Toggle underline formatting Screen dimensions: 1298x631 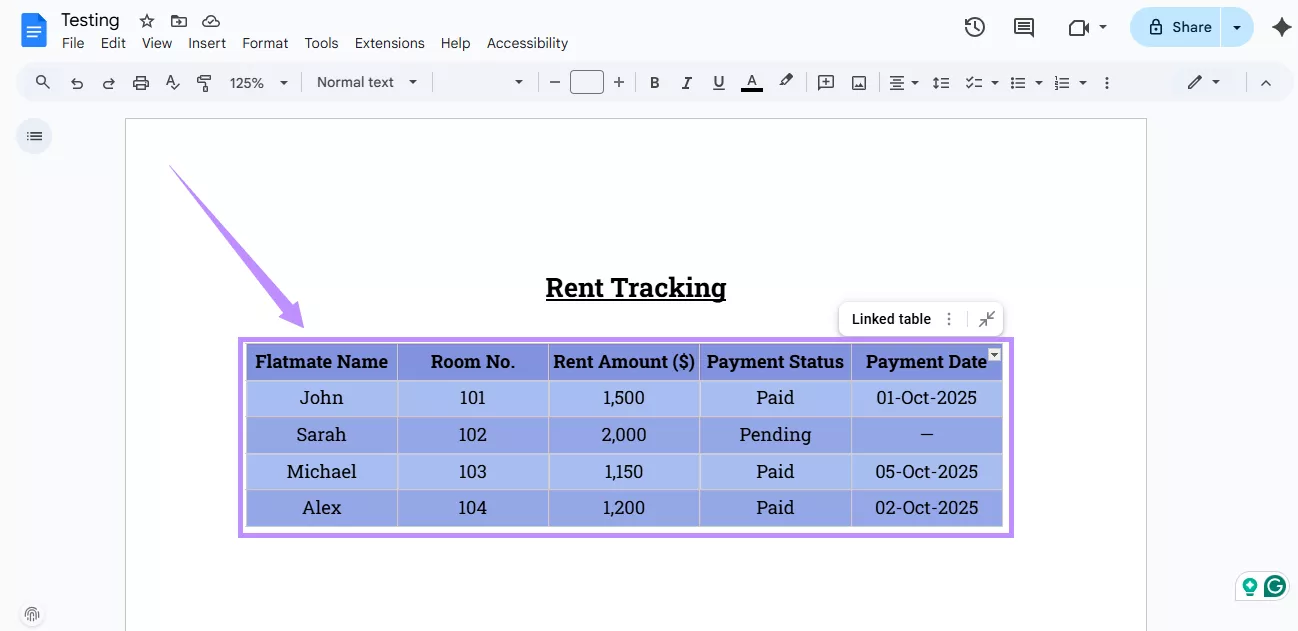(x=718, y=82)
